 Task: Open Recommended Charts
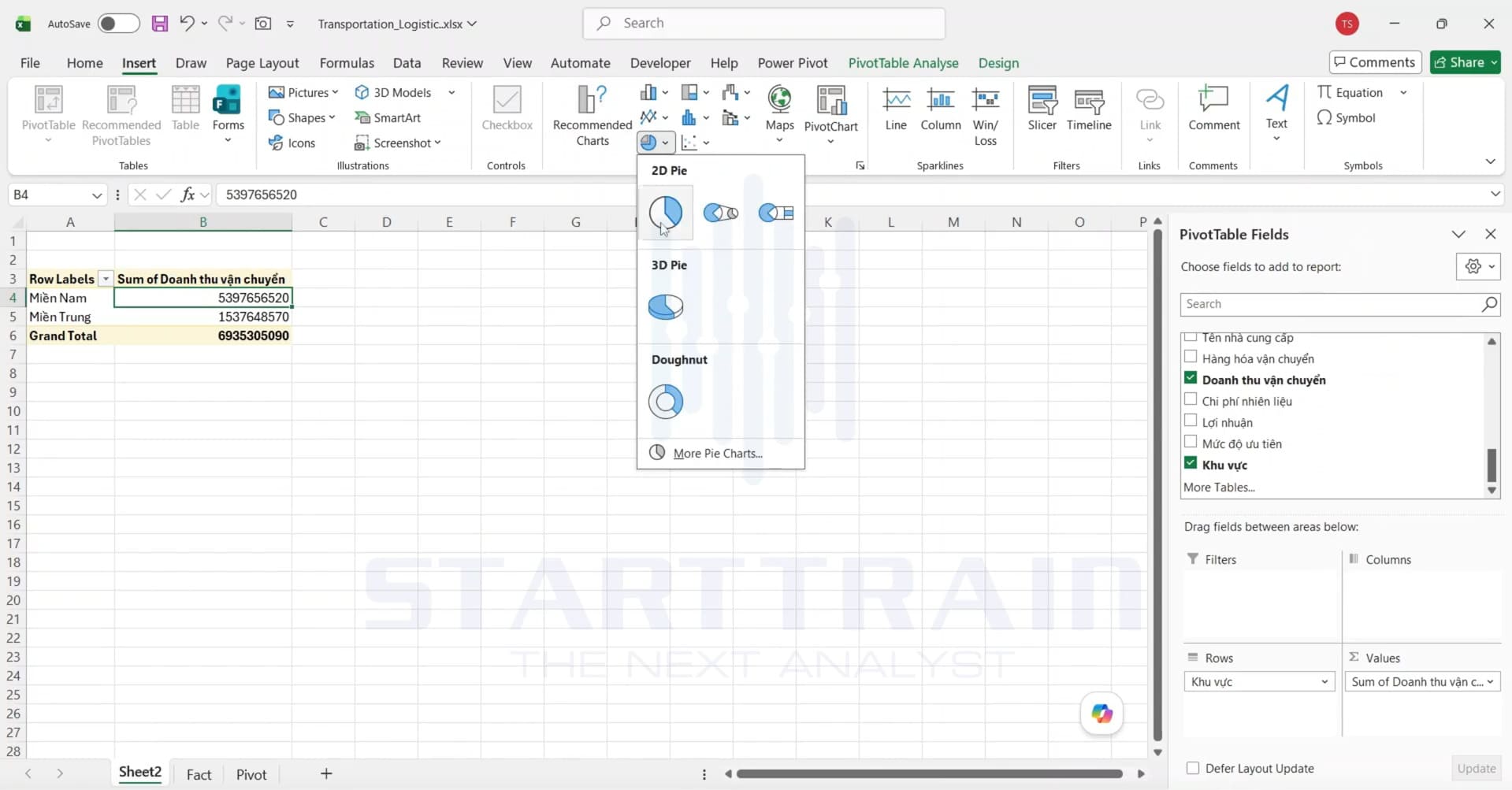[x=593, y=117]
